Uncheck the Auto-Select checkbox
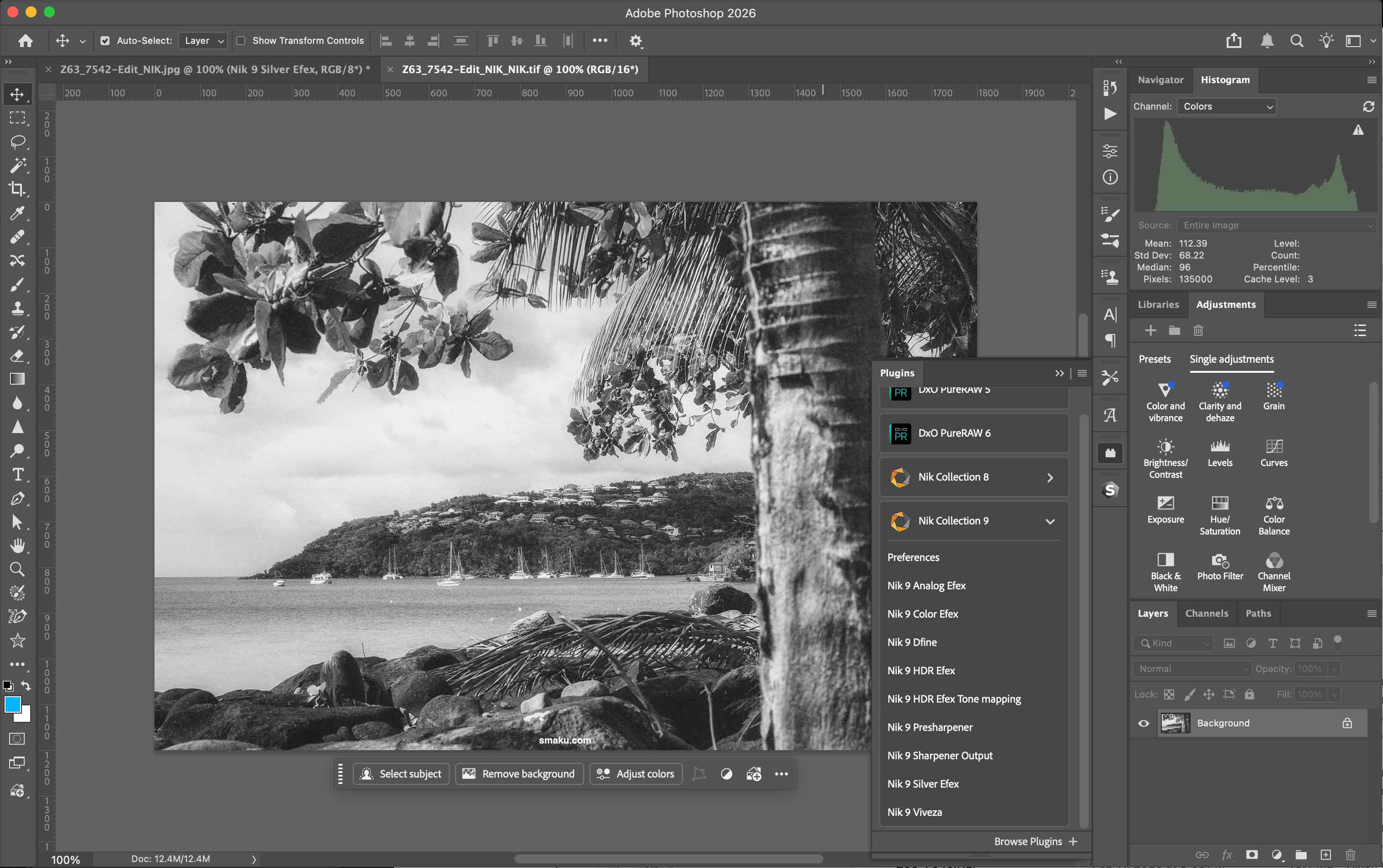 point(105,41)
